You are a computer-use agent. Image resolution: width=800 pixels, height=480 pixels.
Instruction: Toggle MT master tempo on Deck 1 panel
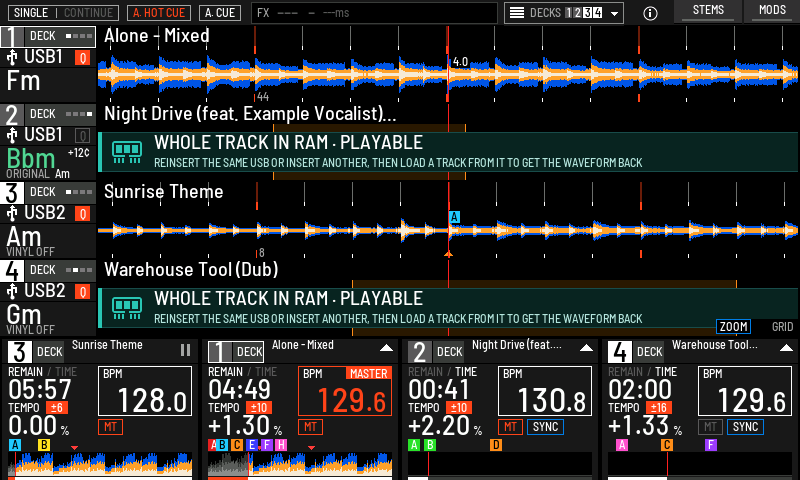pos(310,427)
